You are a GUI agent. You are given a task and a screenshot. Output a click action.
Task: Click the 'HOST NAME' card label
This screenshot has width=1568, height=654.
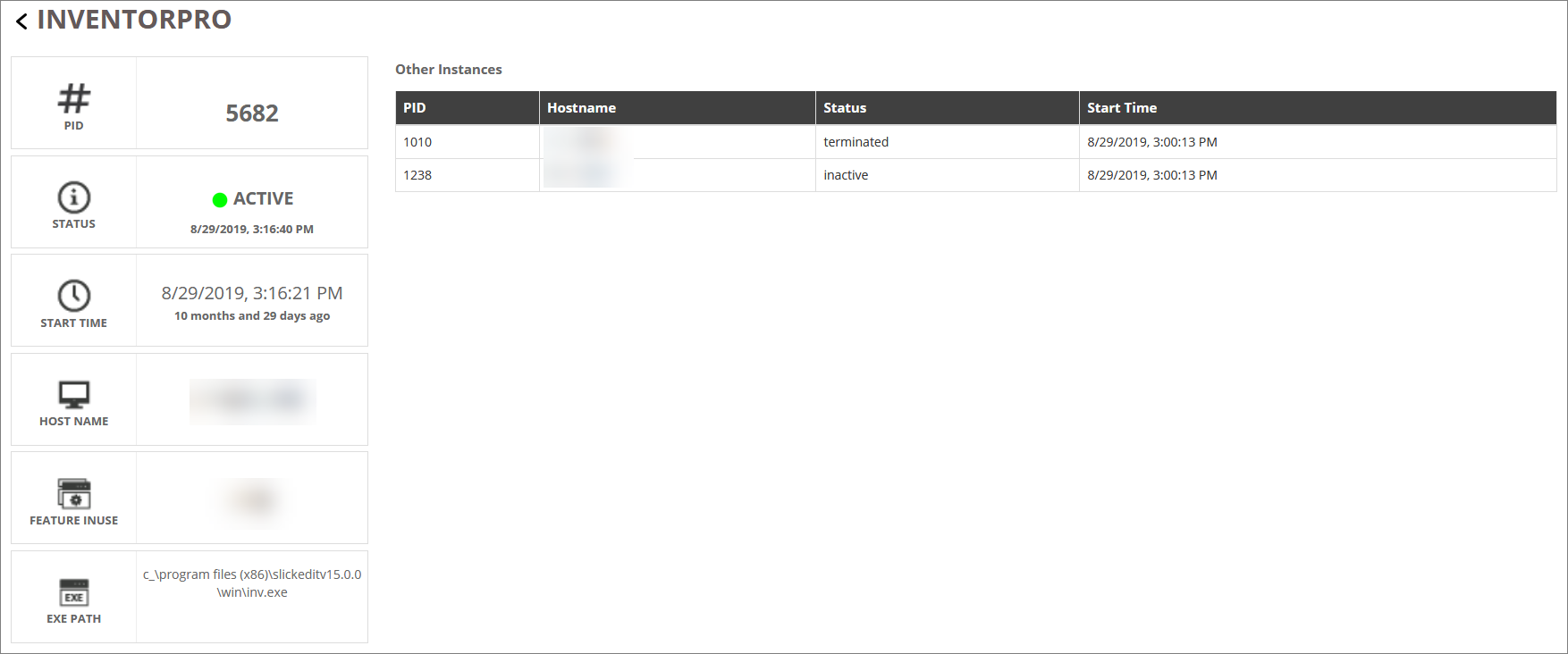[x=74, y=422]
